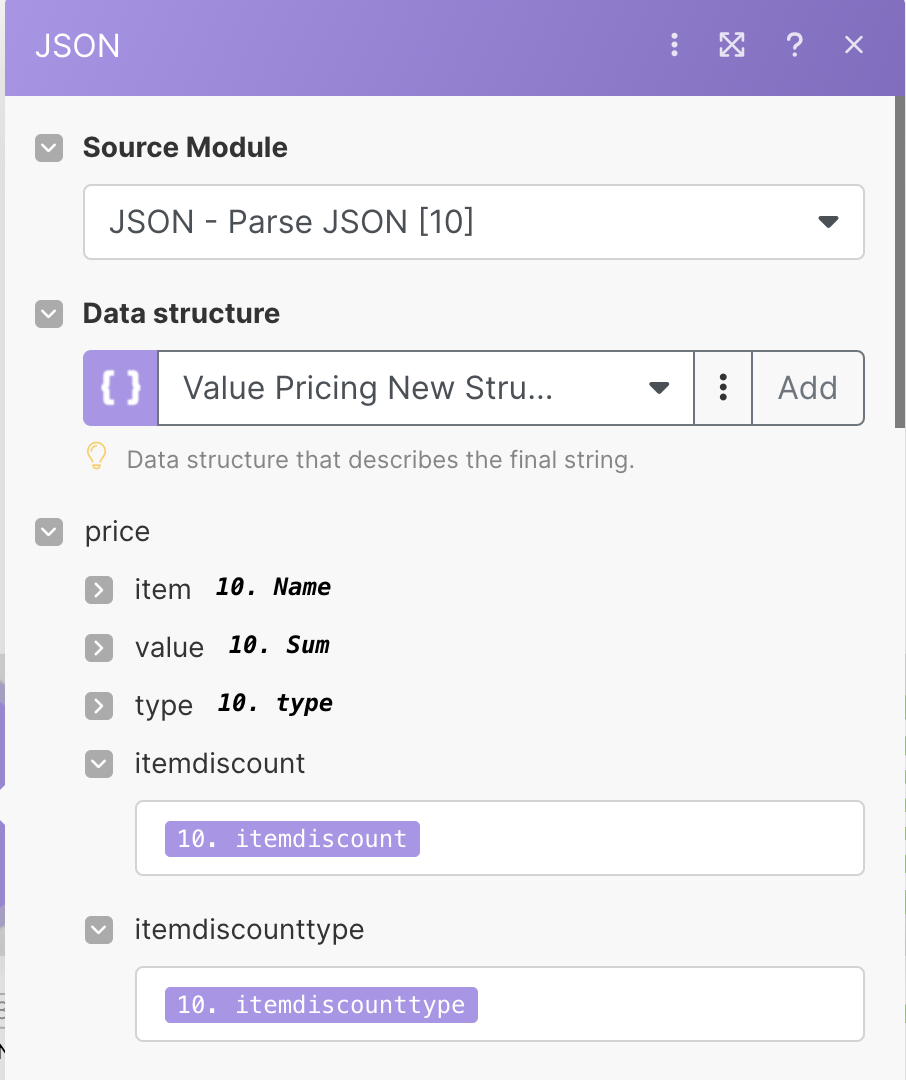906x1080 pixels.
Task: Click the panel's vertical scrollbar
Action: (900, 262)
